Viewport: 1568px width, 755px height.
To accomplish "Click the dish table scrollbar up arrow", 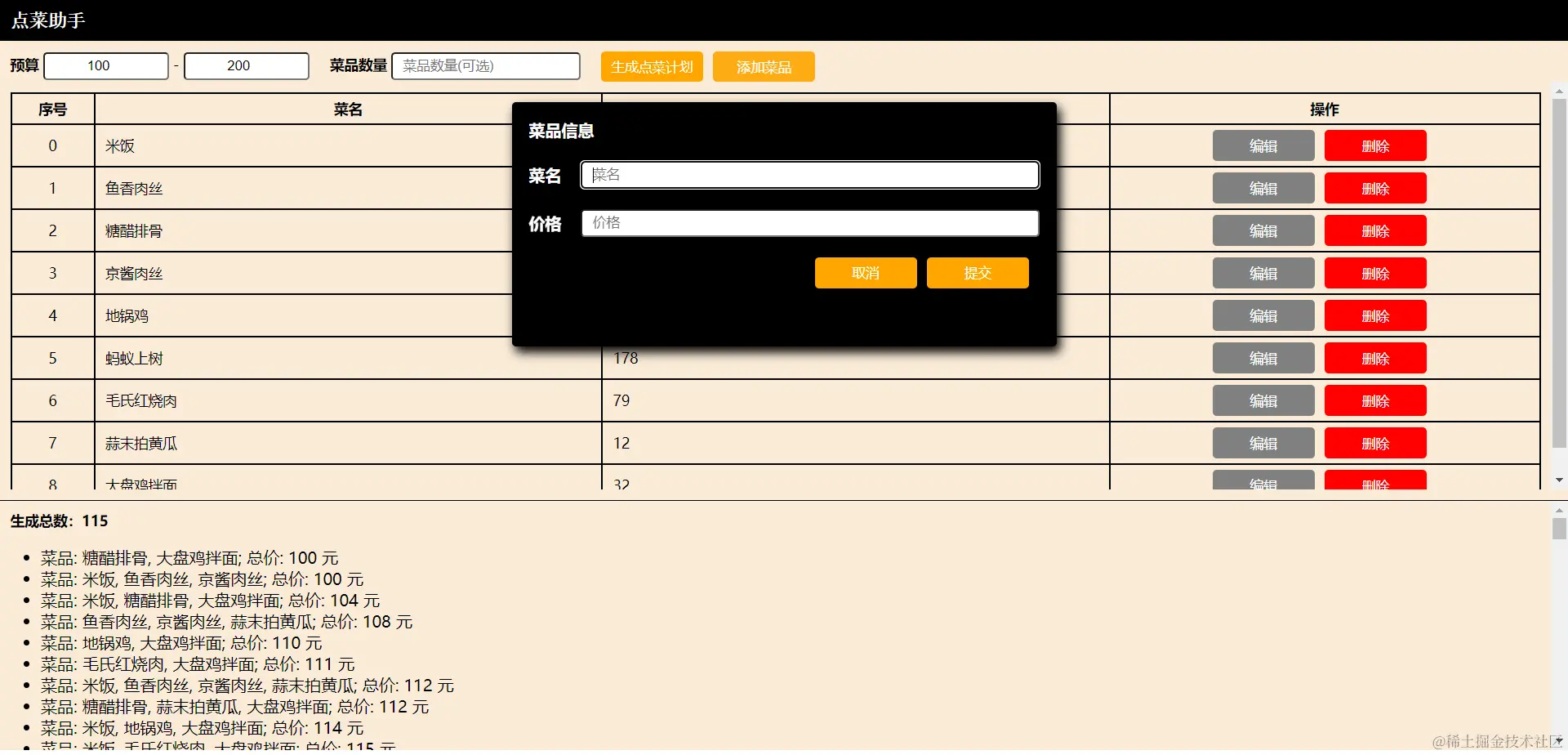I will [x=1559, y=92].
